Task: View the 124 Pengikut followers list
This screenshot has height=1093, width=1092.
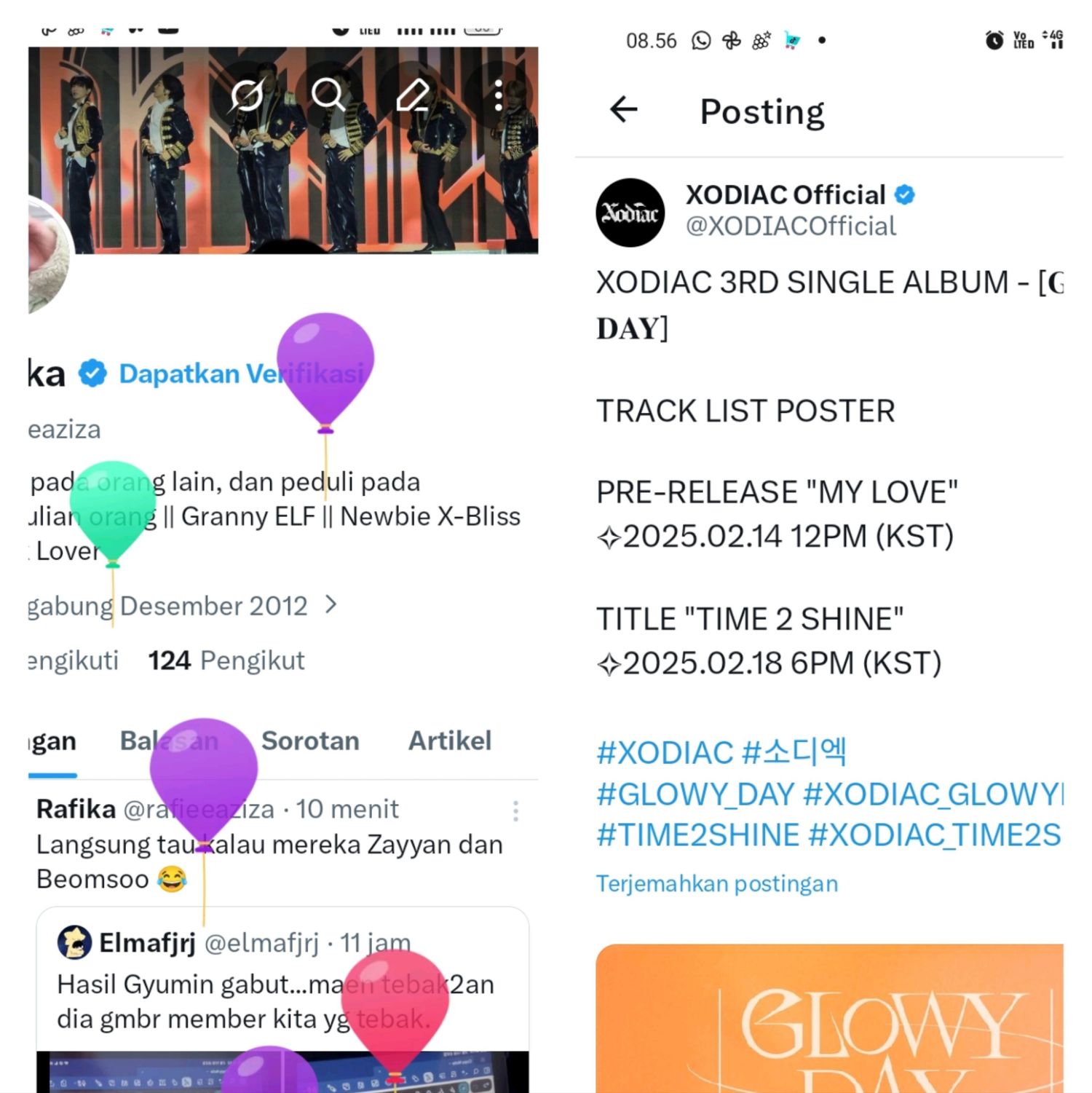Action: (x=226, y=660)
